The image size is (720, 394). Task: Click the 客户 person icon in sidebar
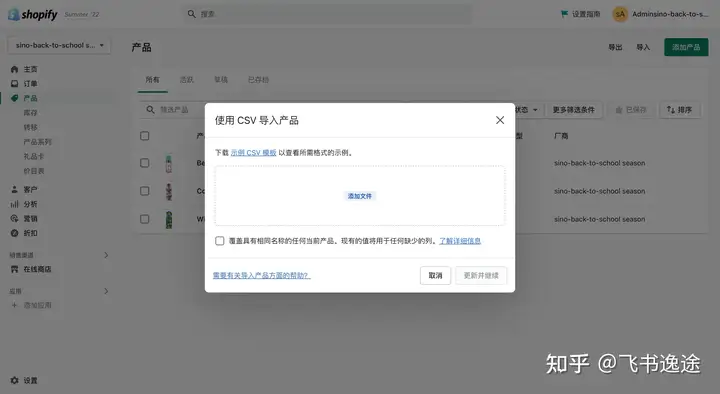14,189
